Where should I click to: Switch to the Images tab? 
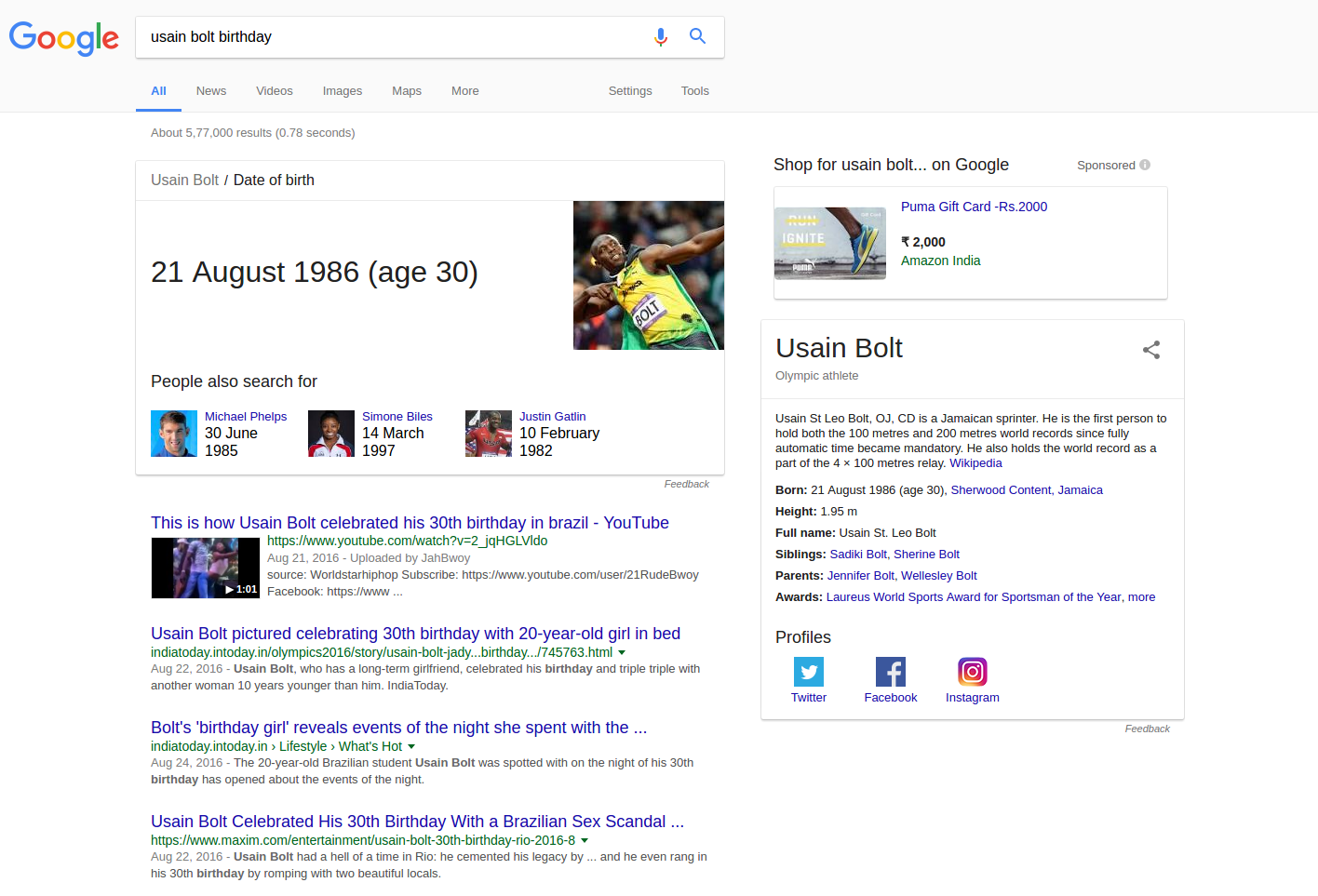pos(343,91)
